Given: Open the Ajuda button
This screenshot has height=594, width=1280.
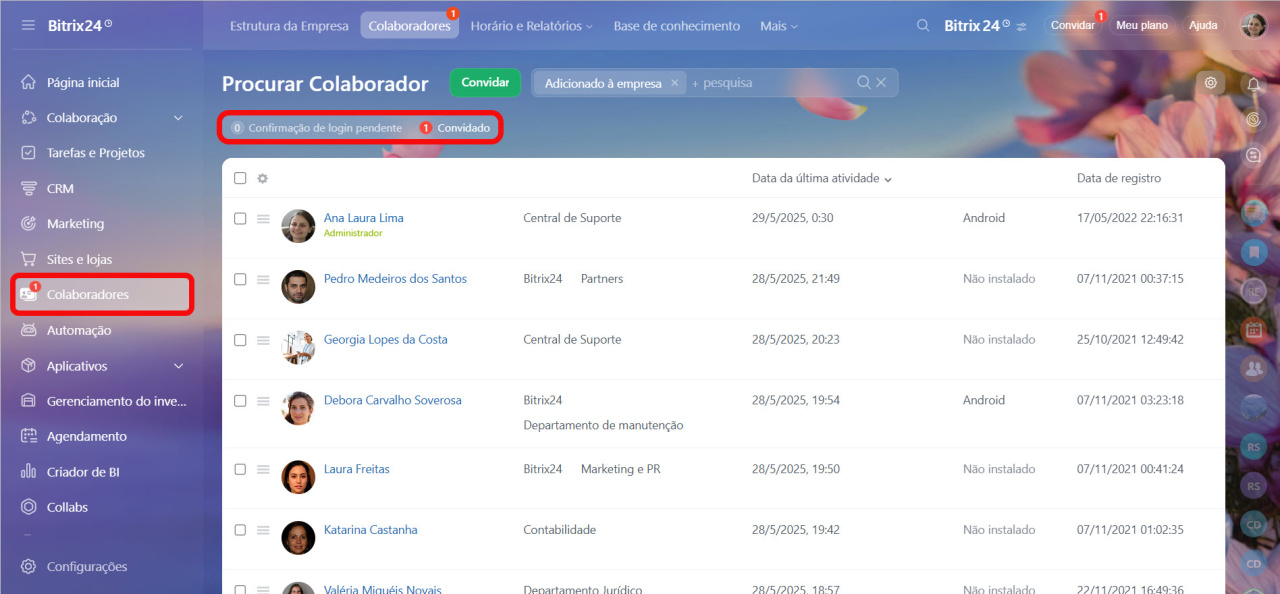Looking at the screenshot, I should 1203,25.
